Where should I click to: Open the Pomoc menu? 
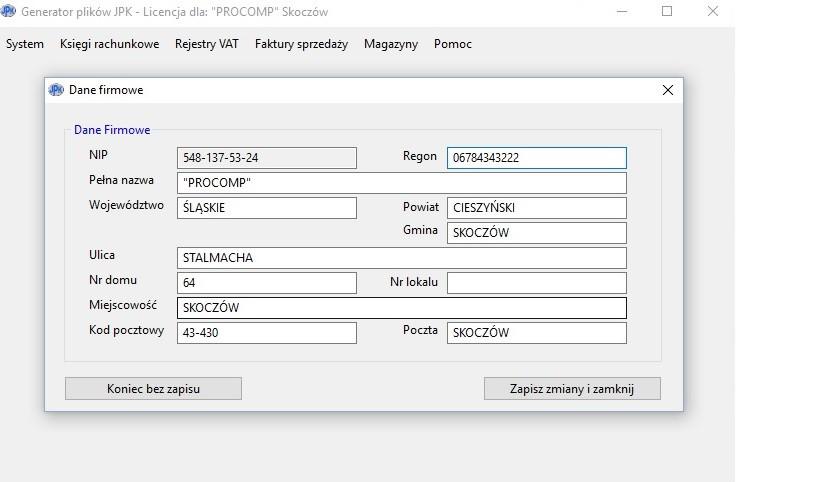452,44
